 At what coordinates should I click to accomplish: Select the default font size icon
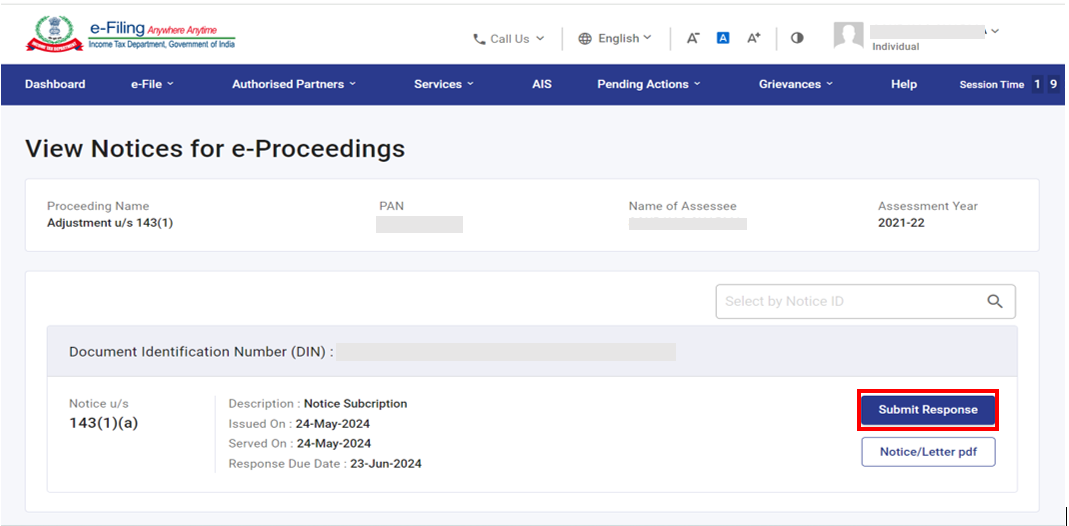[x=723, y=38]
